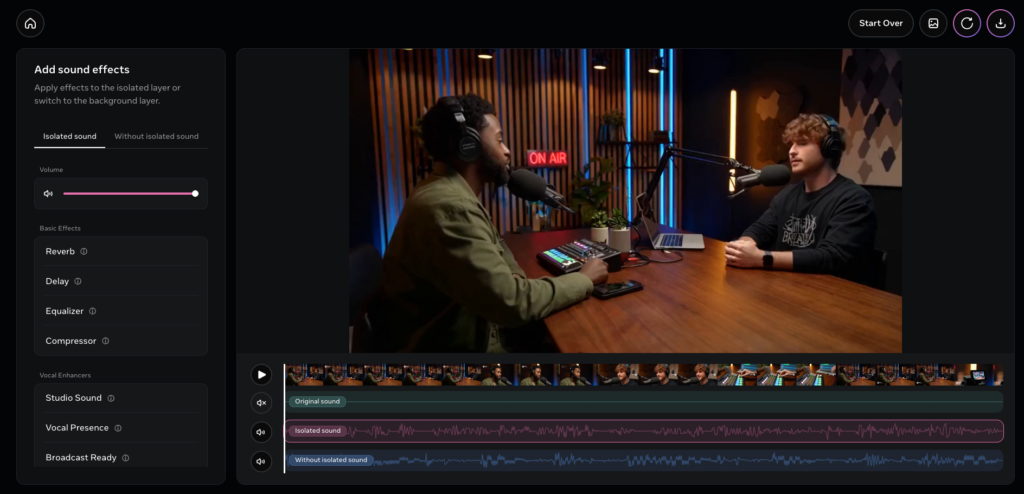Viewport: 1024px width, 494px height.
Task: Click the info icon beside Reverb
Action: click(x=84, y=252)
